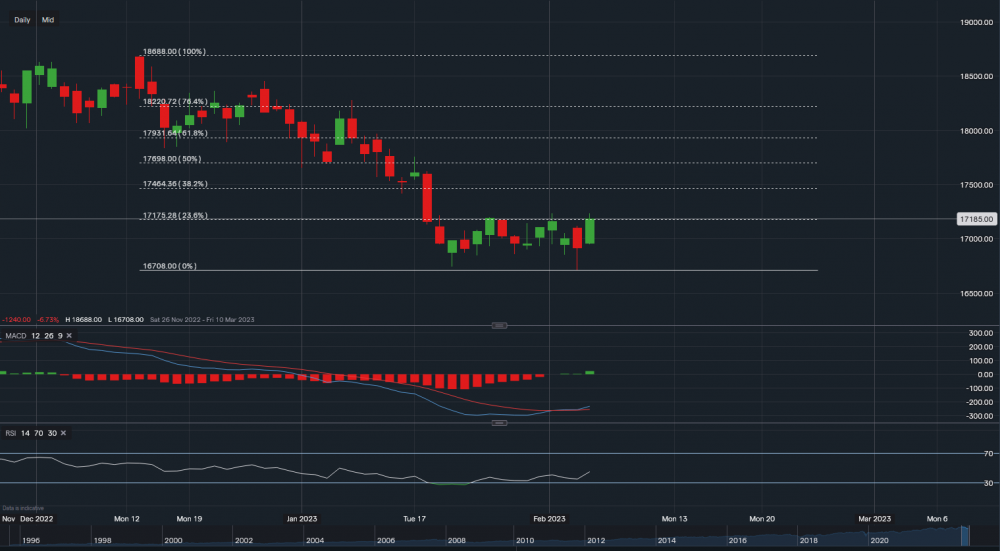The image size is (1000, 551).
Task: Click the resize handle above RSI panel
Action: click(500, 422)
